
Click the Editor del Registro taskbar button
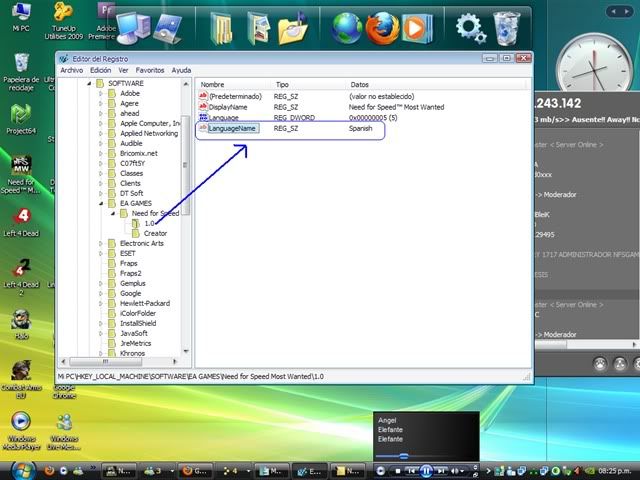pyautogui.click(x=310, y=471)
